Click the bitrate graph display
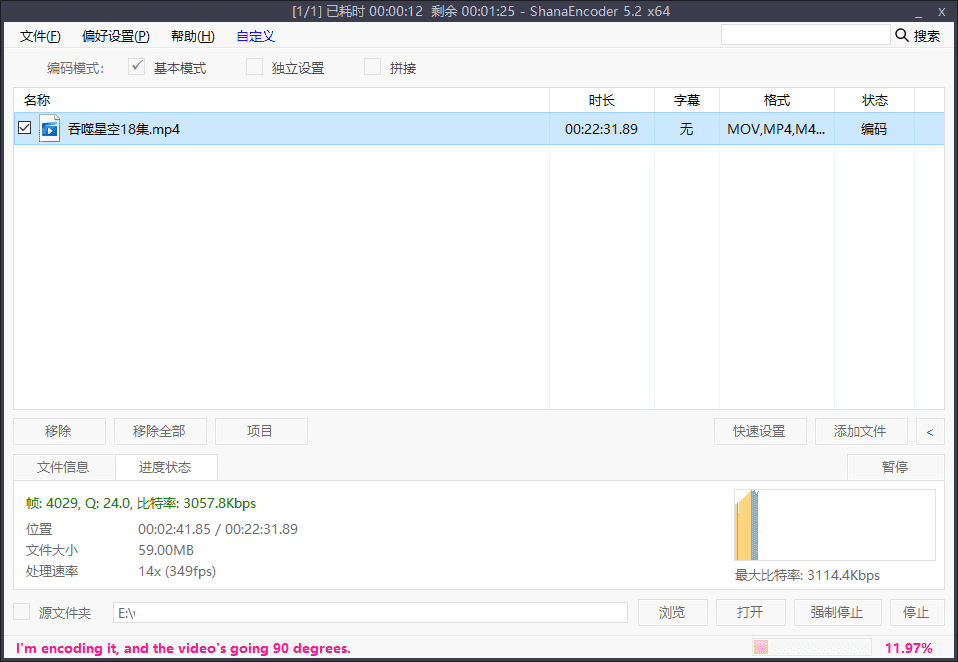The width and height of the screenshot is (958, 662). pos(834,525)
